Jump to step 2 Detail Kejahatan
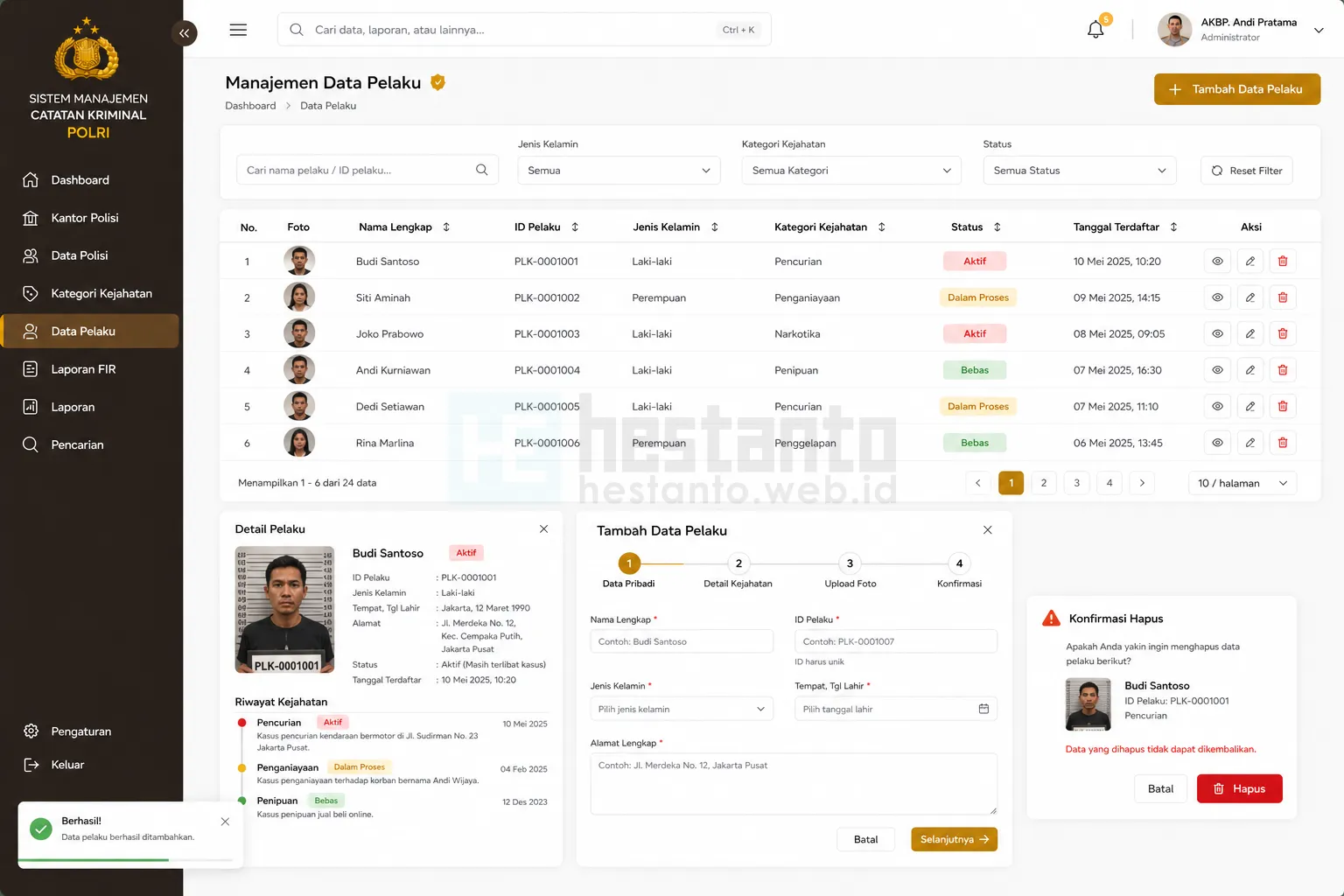 pyautogui.click(x=738, y=563)
